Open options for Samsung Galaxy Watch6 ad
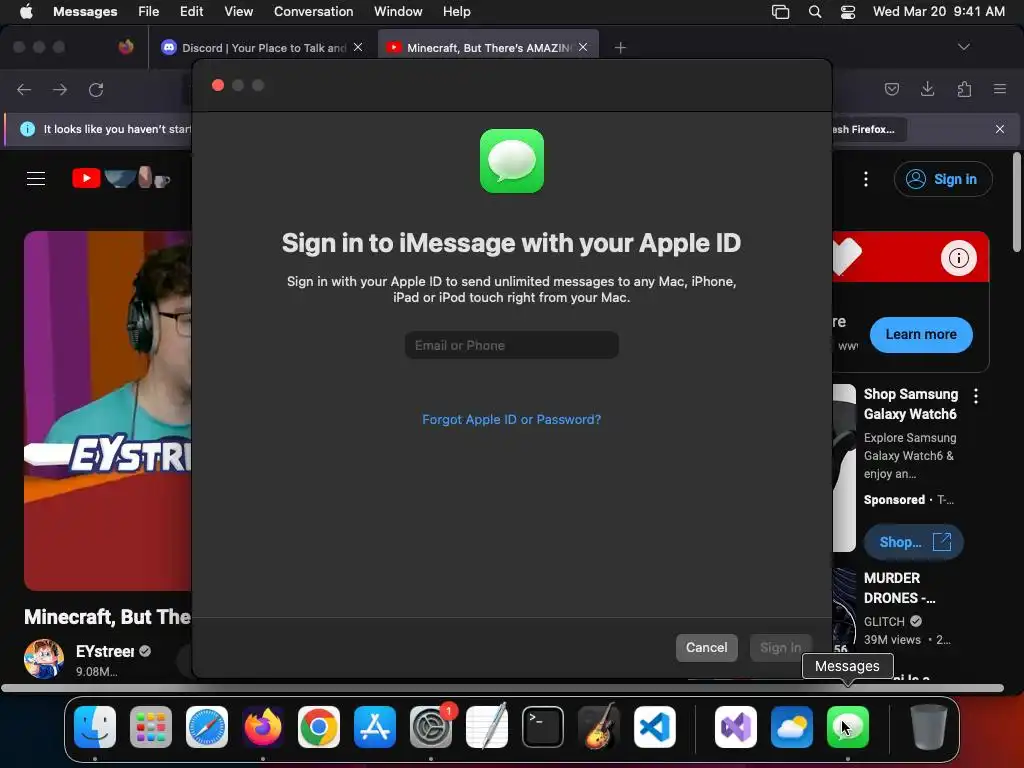The height and width of the screenshot is (768, 1024). (x=976, y=396)
